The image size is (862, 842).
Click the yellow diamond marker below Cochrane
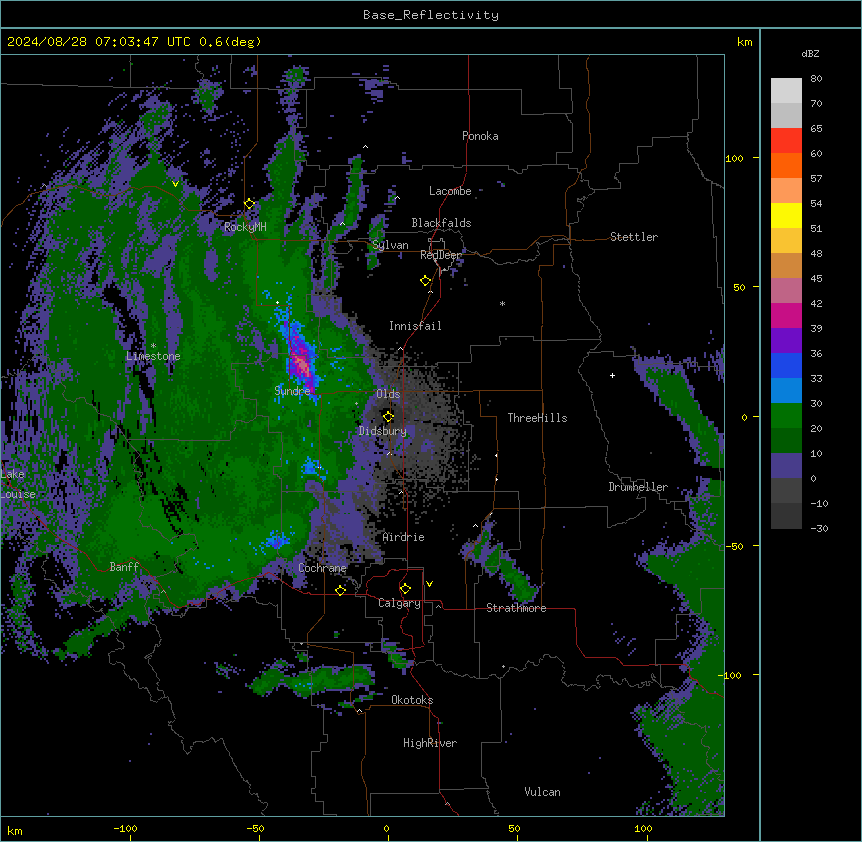click(x=341, y=590)
